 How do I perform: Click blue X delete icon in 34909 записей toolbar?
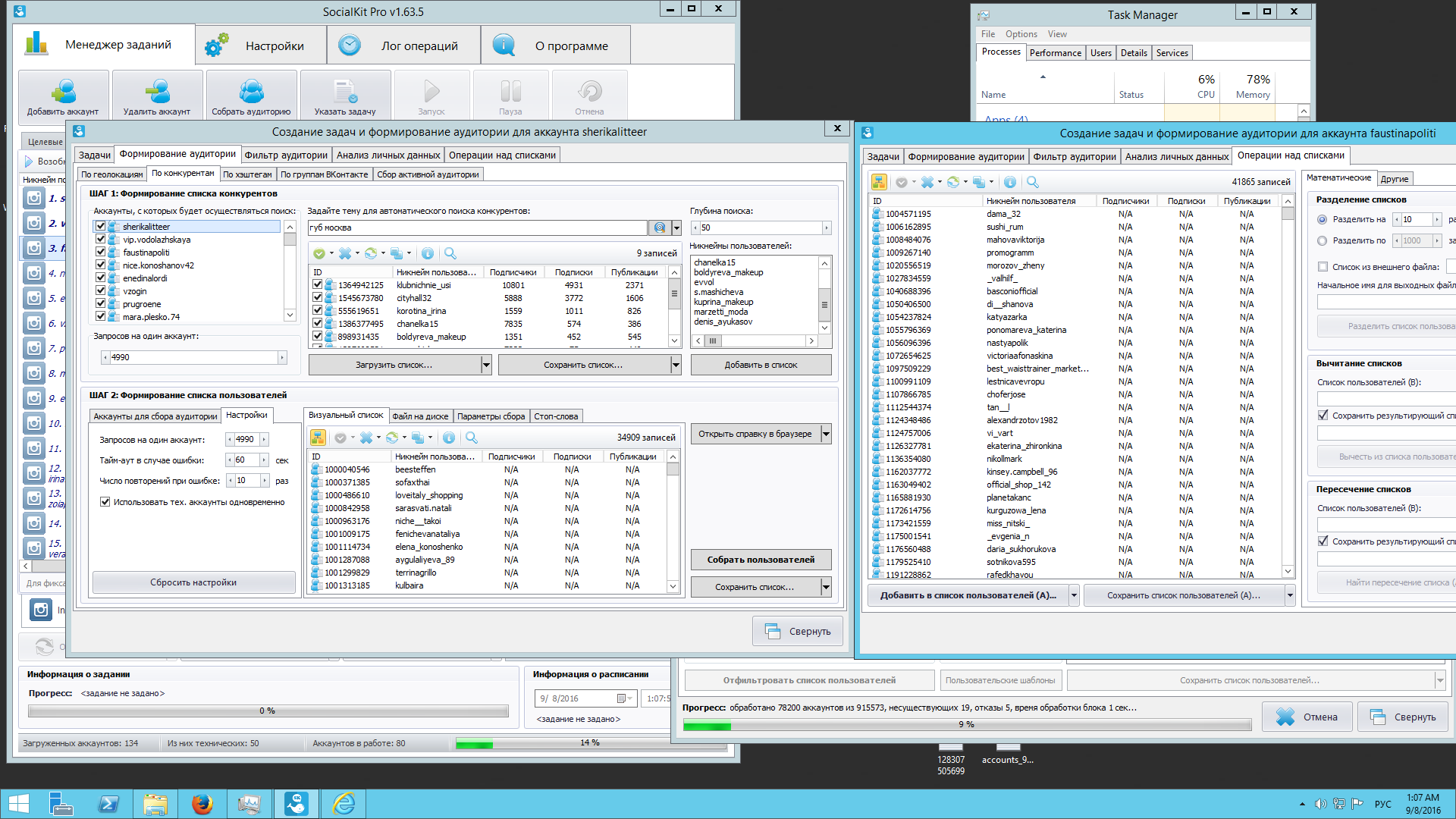pyautogui.click(x=366, y=438)
